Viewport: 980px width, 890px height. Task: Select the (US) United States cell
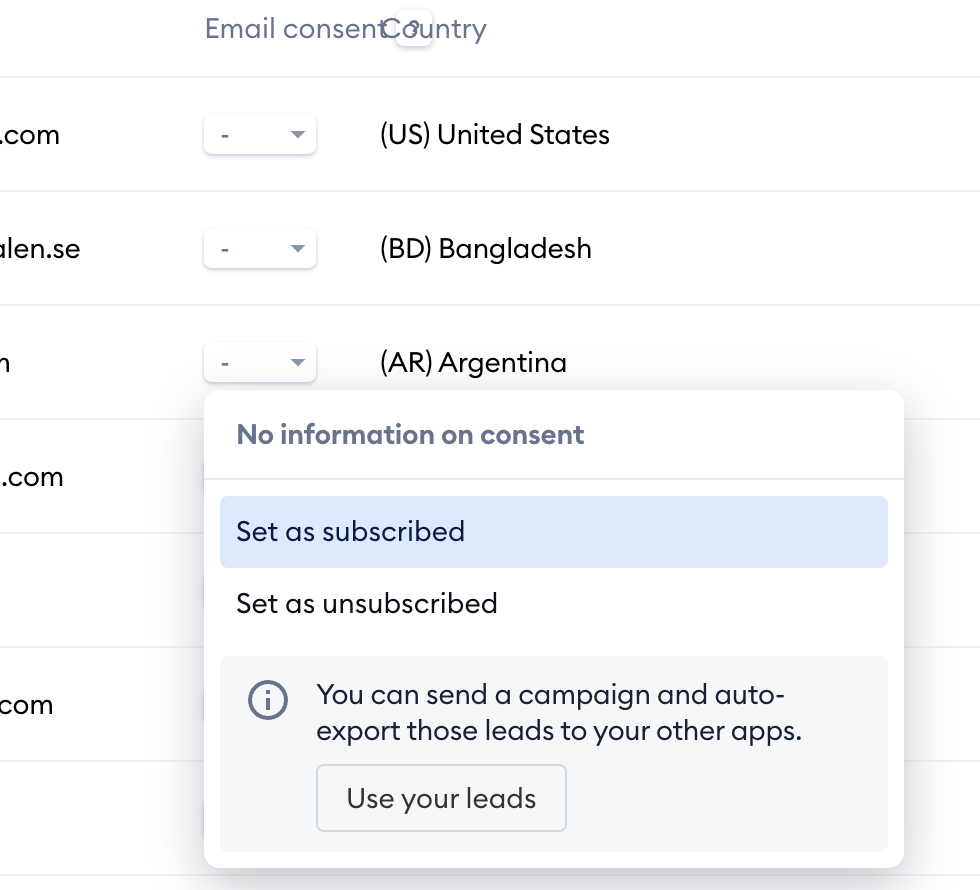click(495, 135)
